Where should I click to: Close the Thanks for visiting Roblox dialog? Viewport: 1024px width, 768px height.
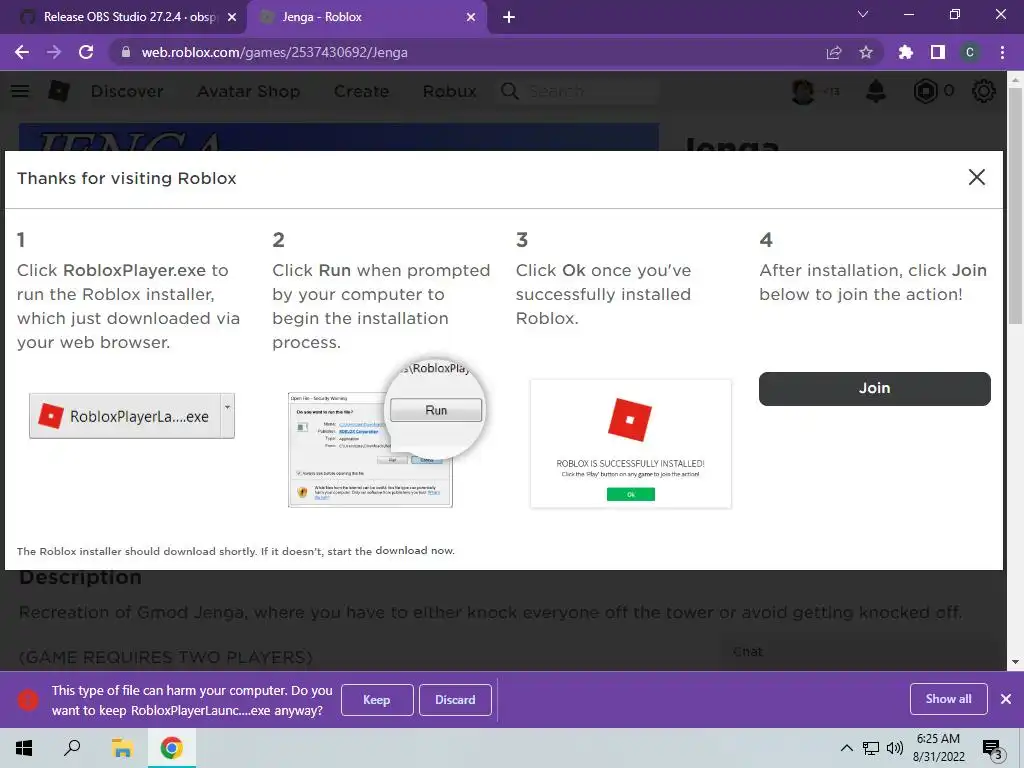(976, 177)
